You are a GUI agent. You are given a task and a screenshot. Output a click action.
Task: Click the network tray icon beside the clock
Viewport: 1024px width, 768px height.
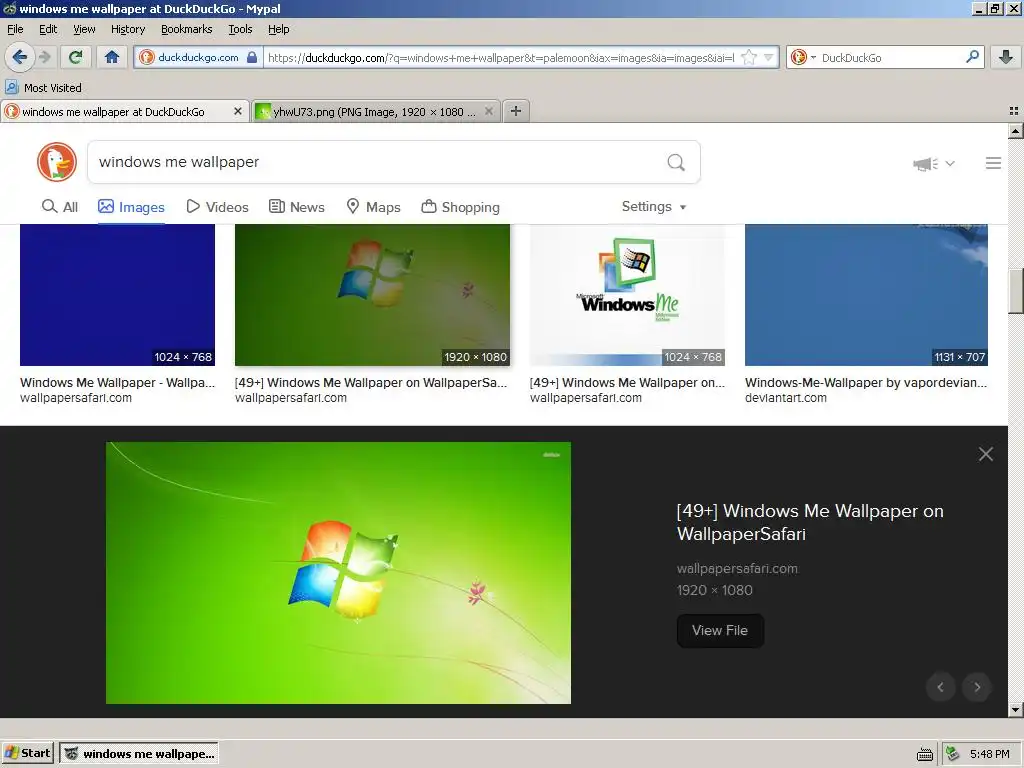(953, 754)
